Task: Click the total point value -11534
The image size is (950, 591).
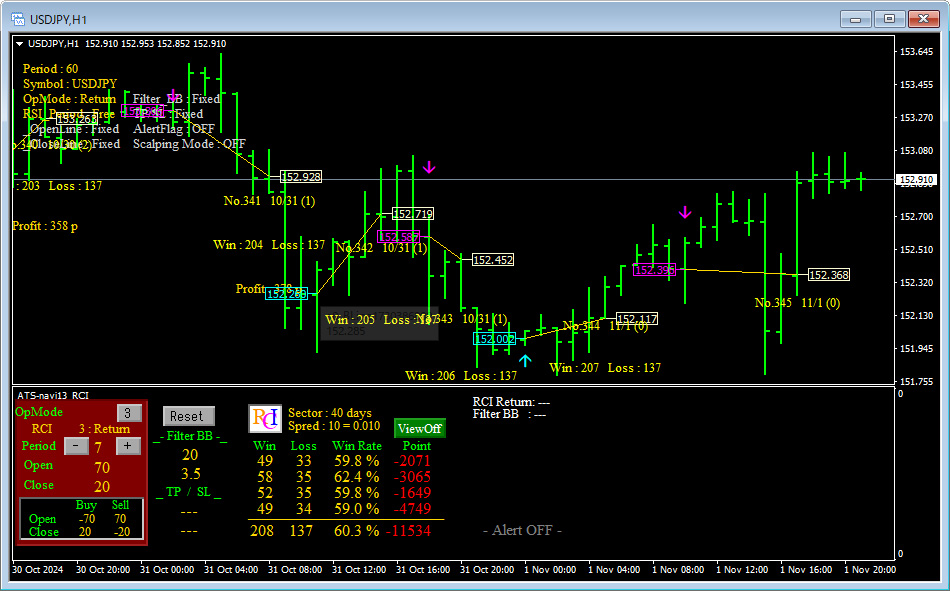Action: (408, 531)
